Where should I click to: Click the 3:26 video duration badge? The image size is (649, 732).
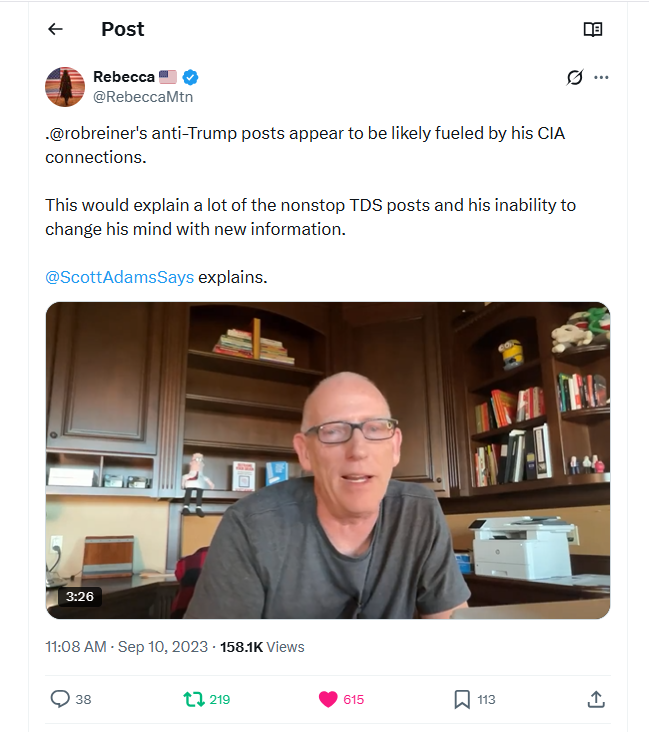(x=79, y=596)
